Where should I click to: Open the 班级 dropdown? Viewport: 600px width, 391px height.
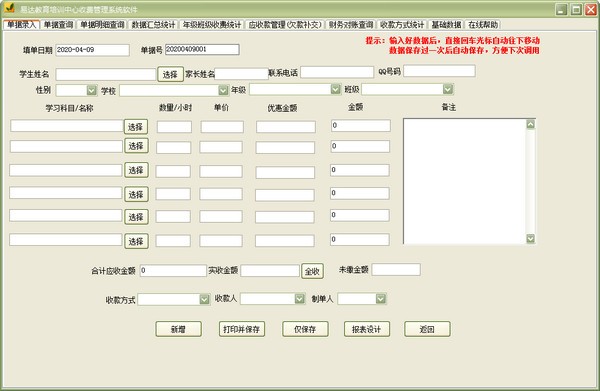tap(448, 89)
